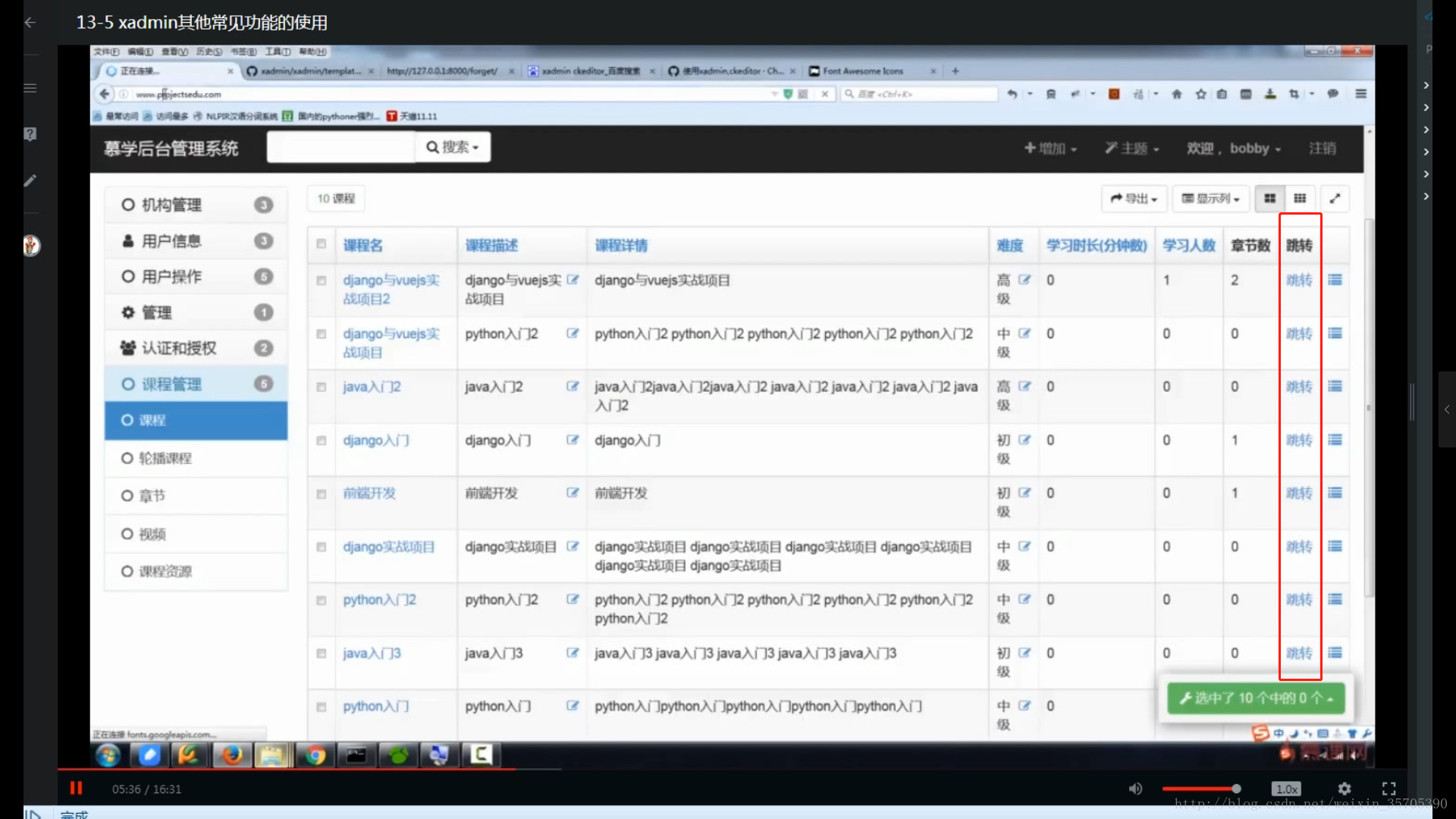Check the django实战项目 row checkbox
Screen dimensions: 1456x819
(322, 547)
